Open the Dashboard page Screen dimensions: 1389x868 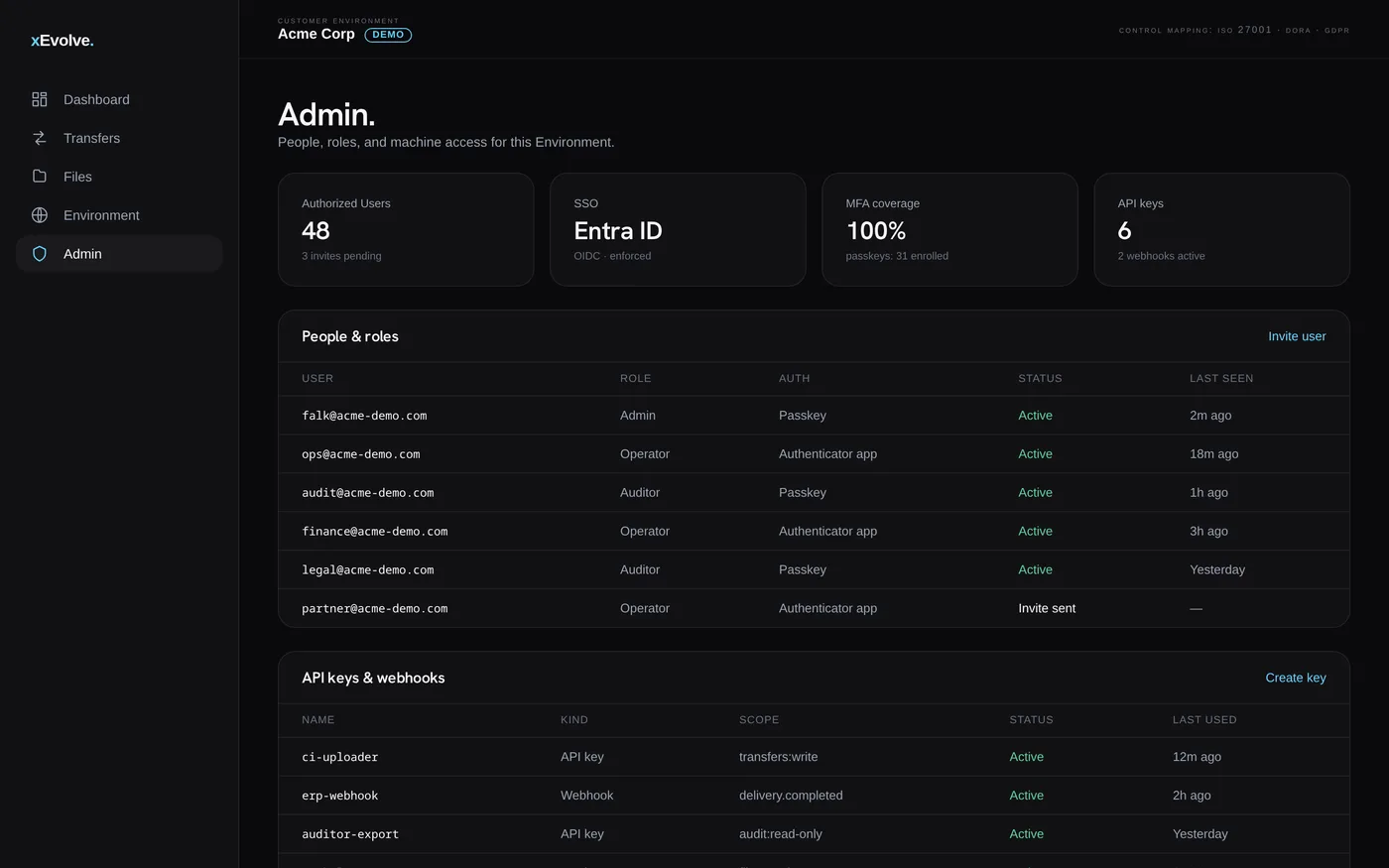coord(119,99)
